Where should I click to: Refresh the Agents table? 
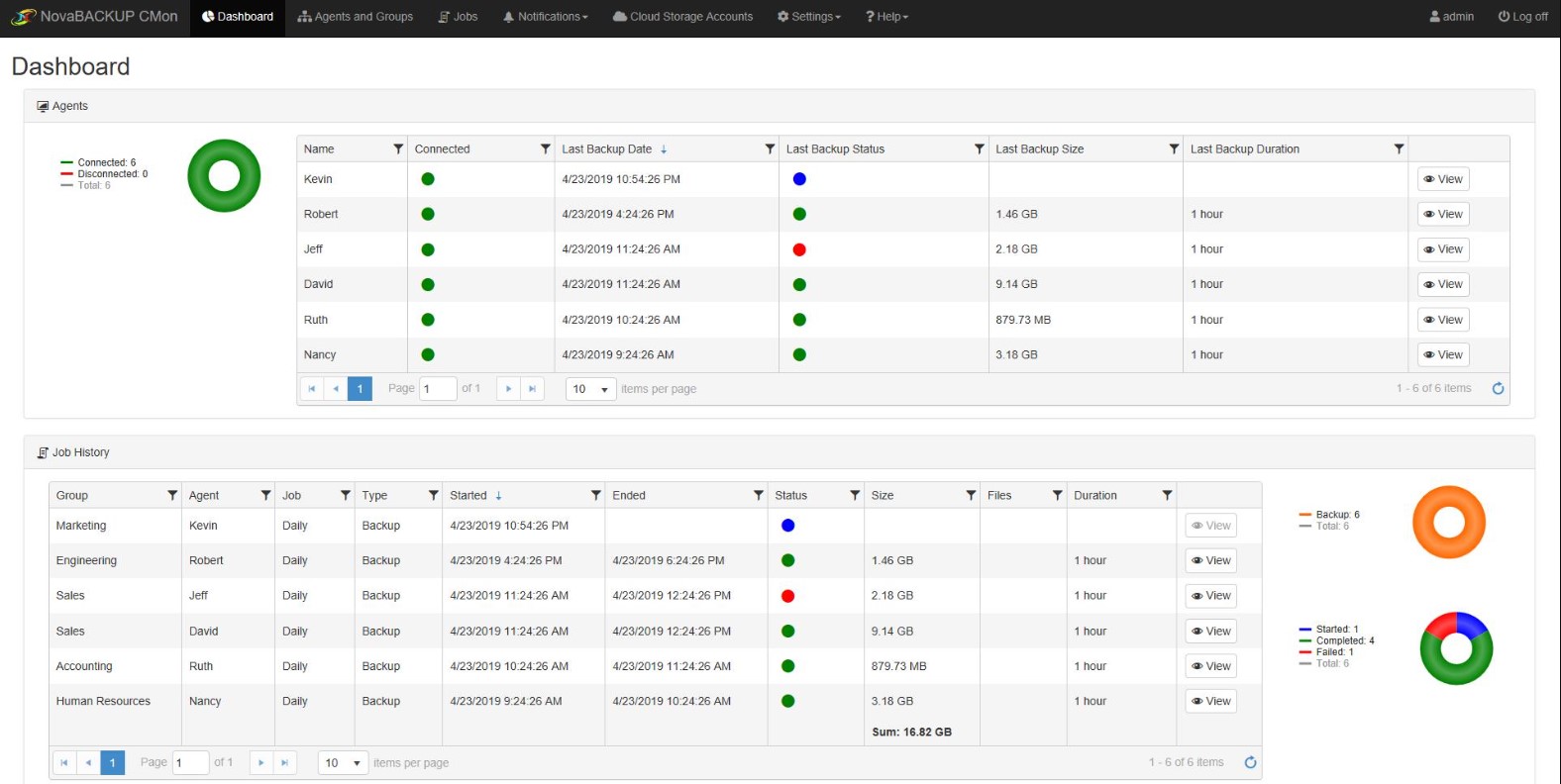1498,389
